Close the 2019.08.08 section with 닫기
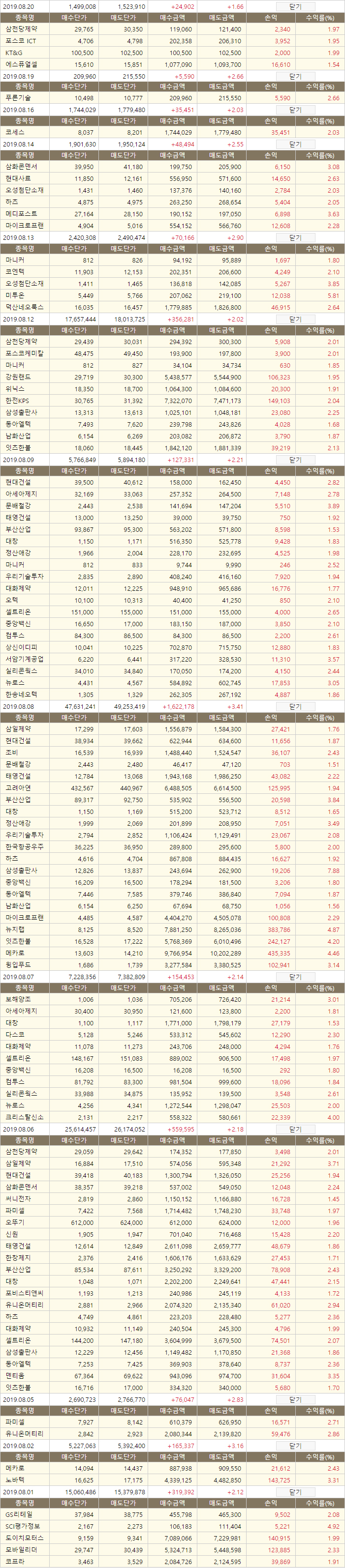Screen dimensions: 345x1568 [295, 706]
